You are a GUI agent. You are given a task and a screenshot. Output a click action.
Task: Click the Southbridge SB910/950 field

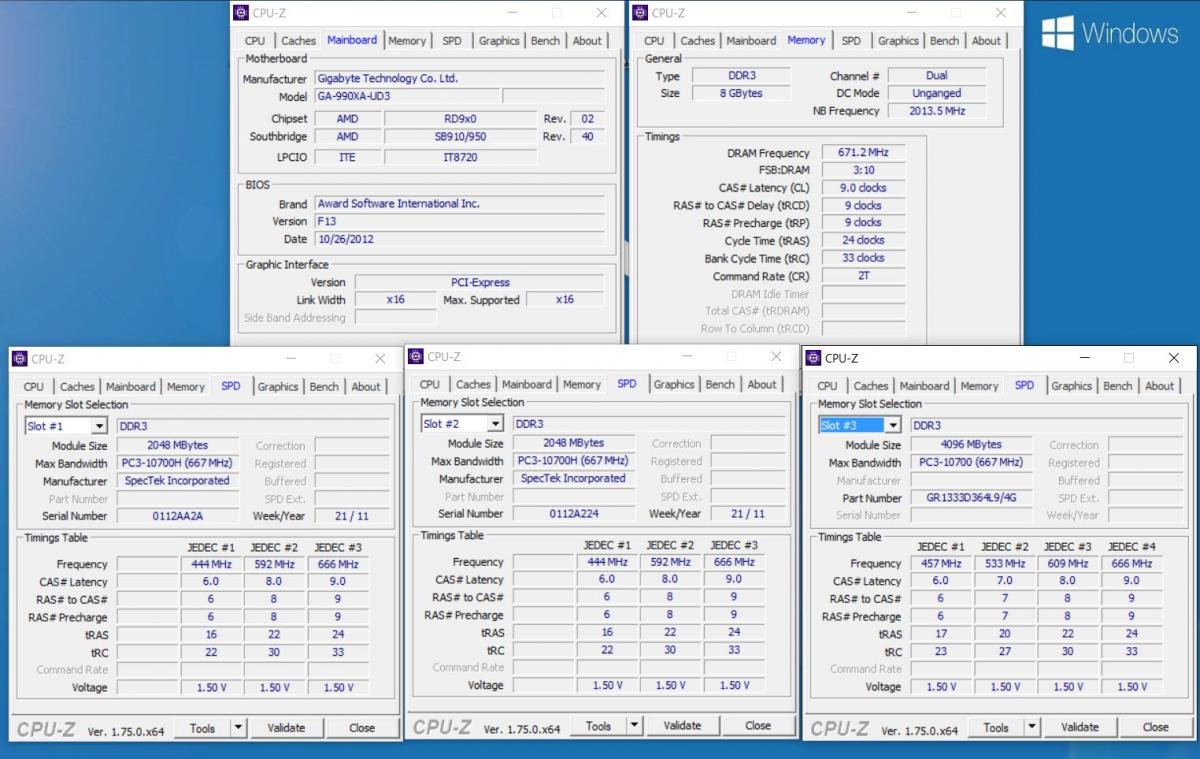tap(460, 136)
